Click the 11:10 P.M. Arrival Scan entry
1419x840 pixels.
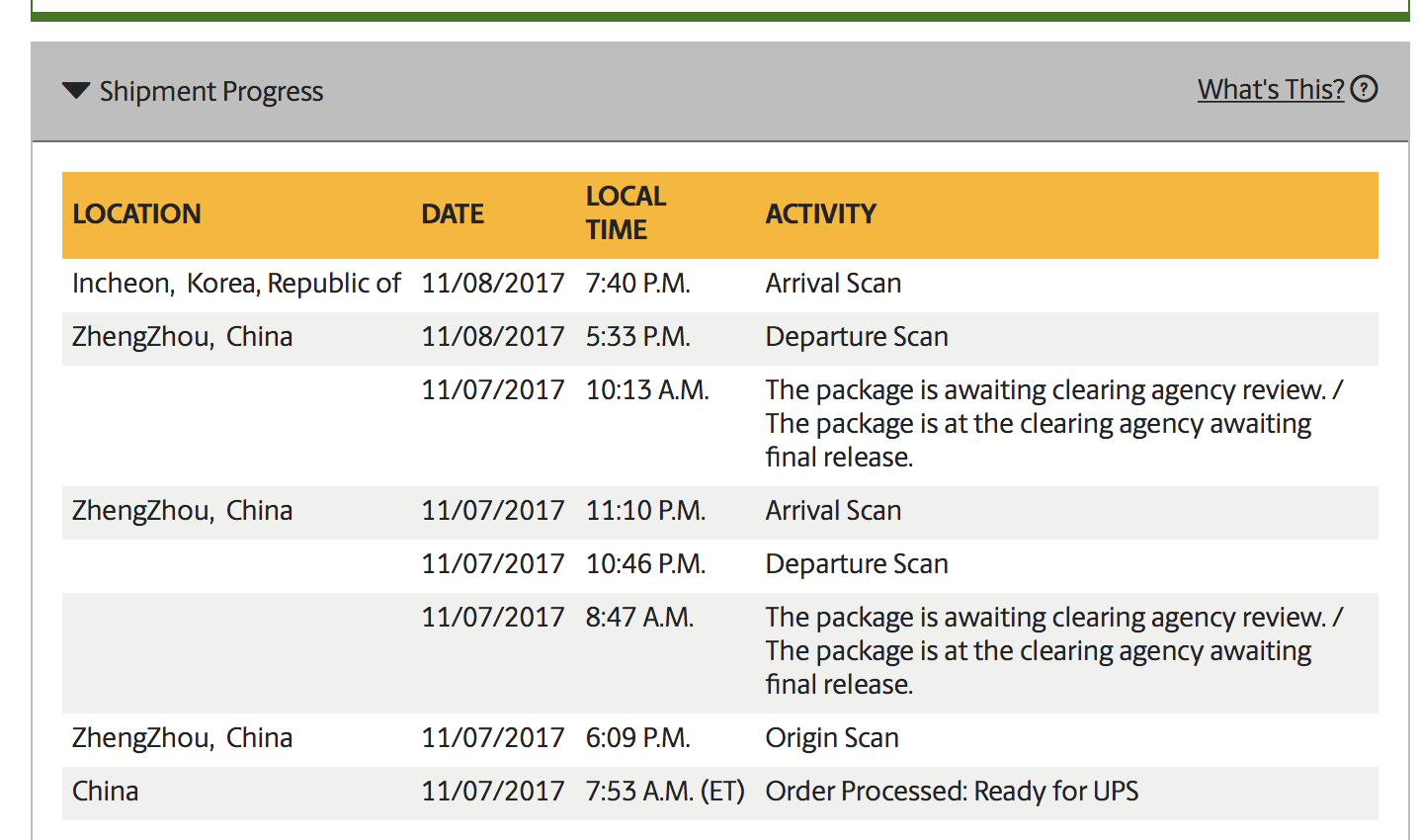[833, 511]
